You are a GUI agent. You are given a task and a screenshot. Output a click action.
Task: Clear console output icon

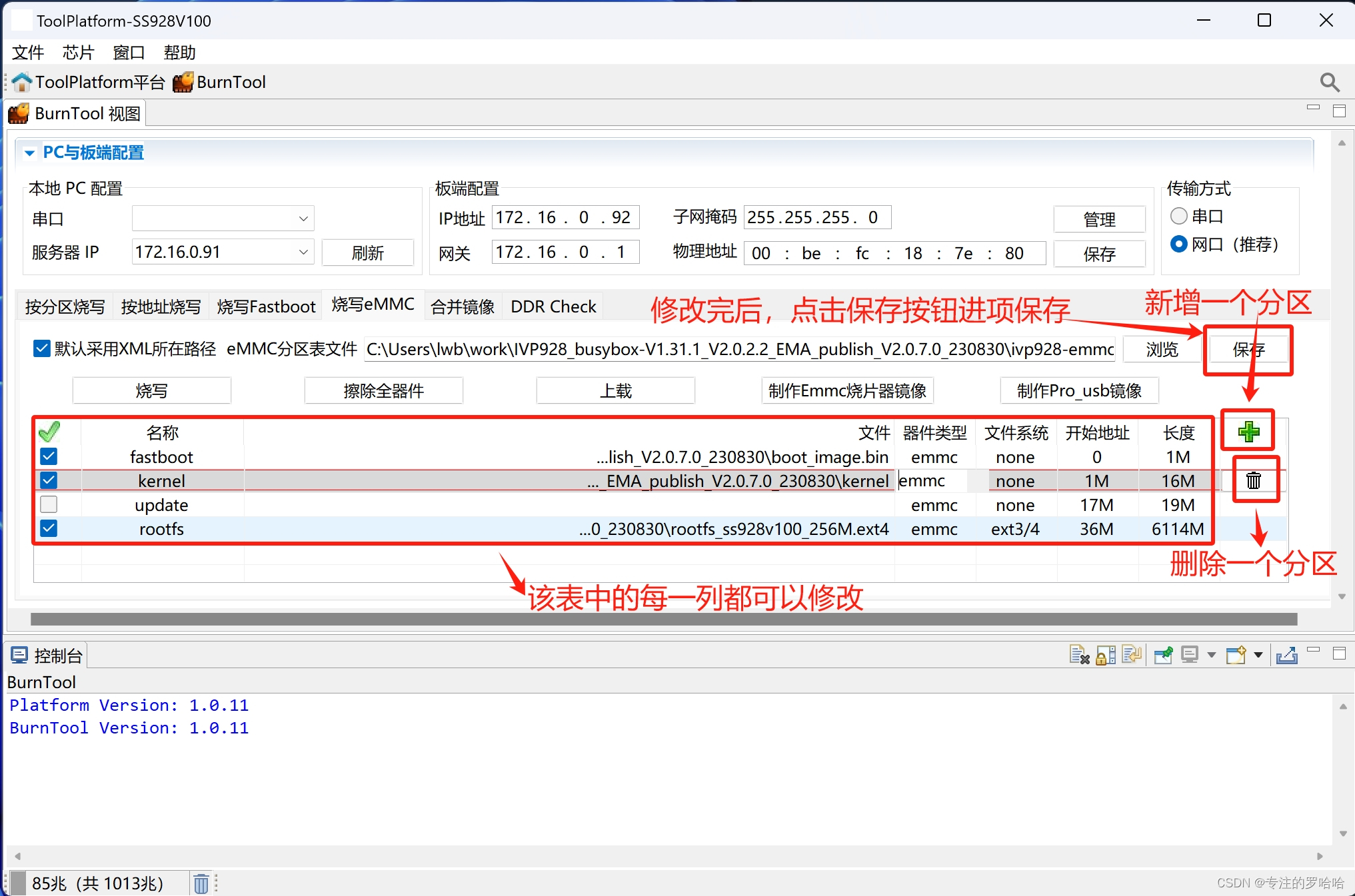(1079, 655)
